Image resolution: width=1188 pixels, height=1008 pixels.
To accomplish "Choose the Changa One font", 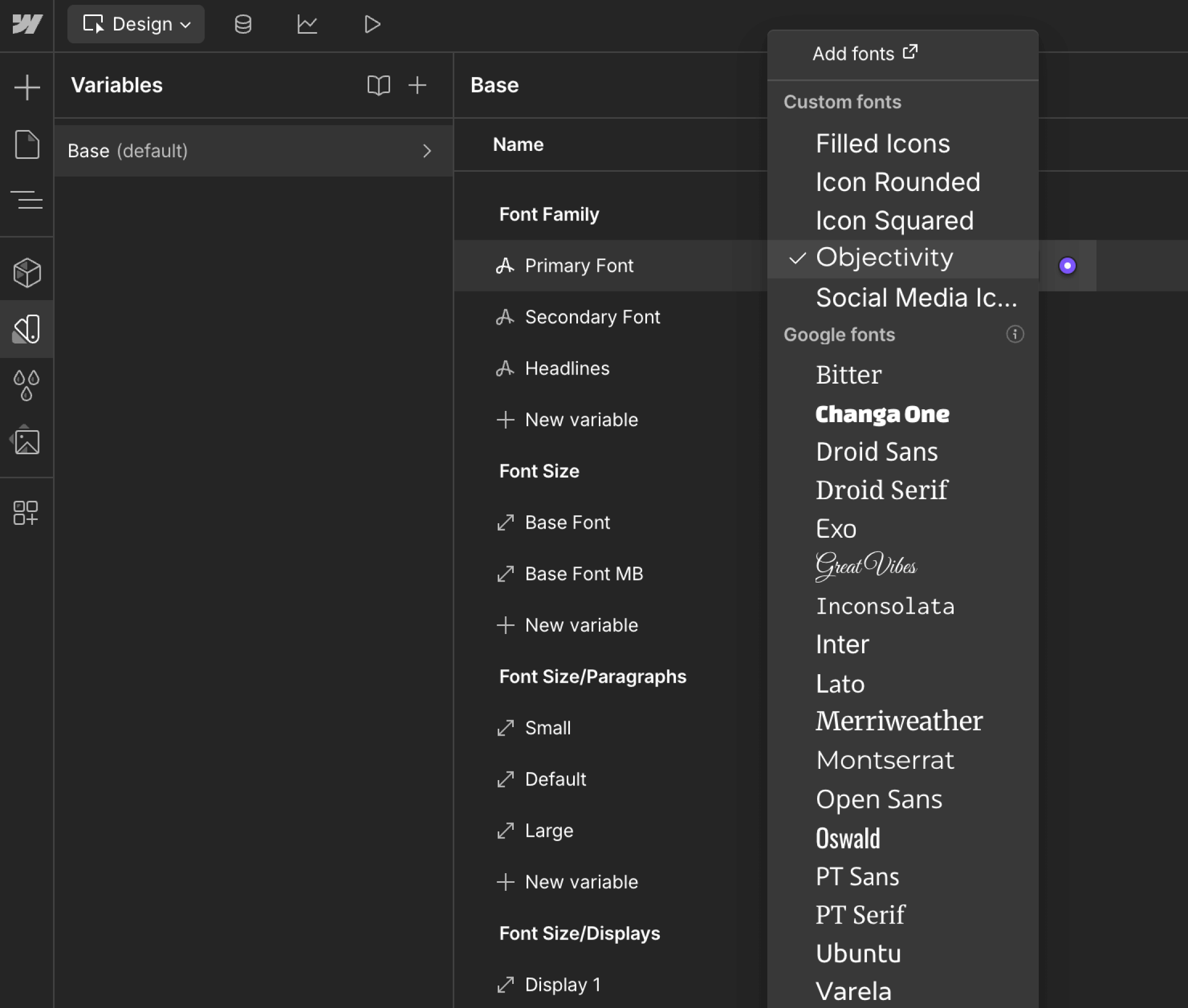I will [x=882, y=414].
